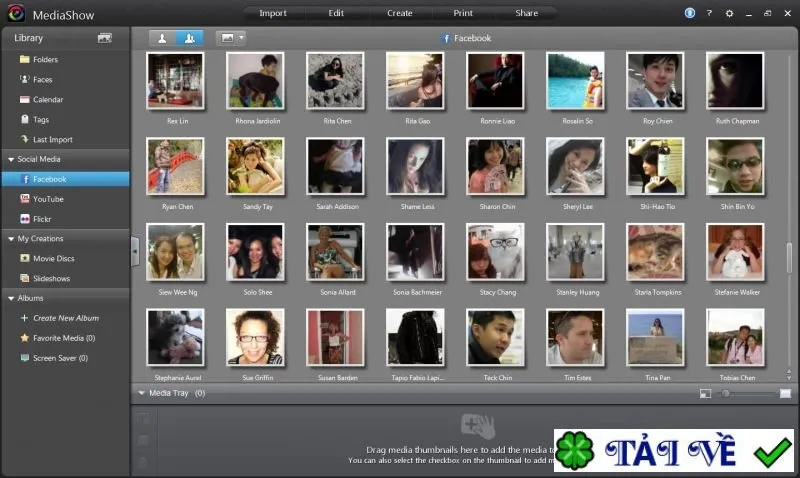Viewport: 800px width, 478px height.
Task: Open the Edit menu tab
Action: point(336,13)
